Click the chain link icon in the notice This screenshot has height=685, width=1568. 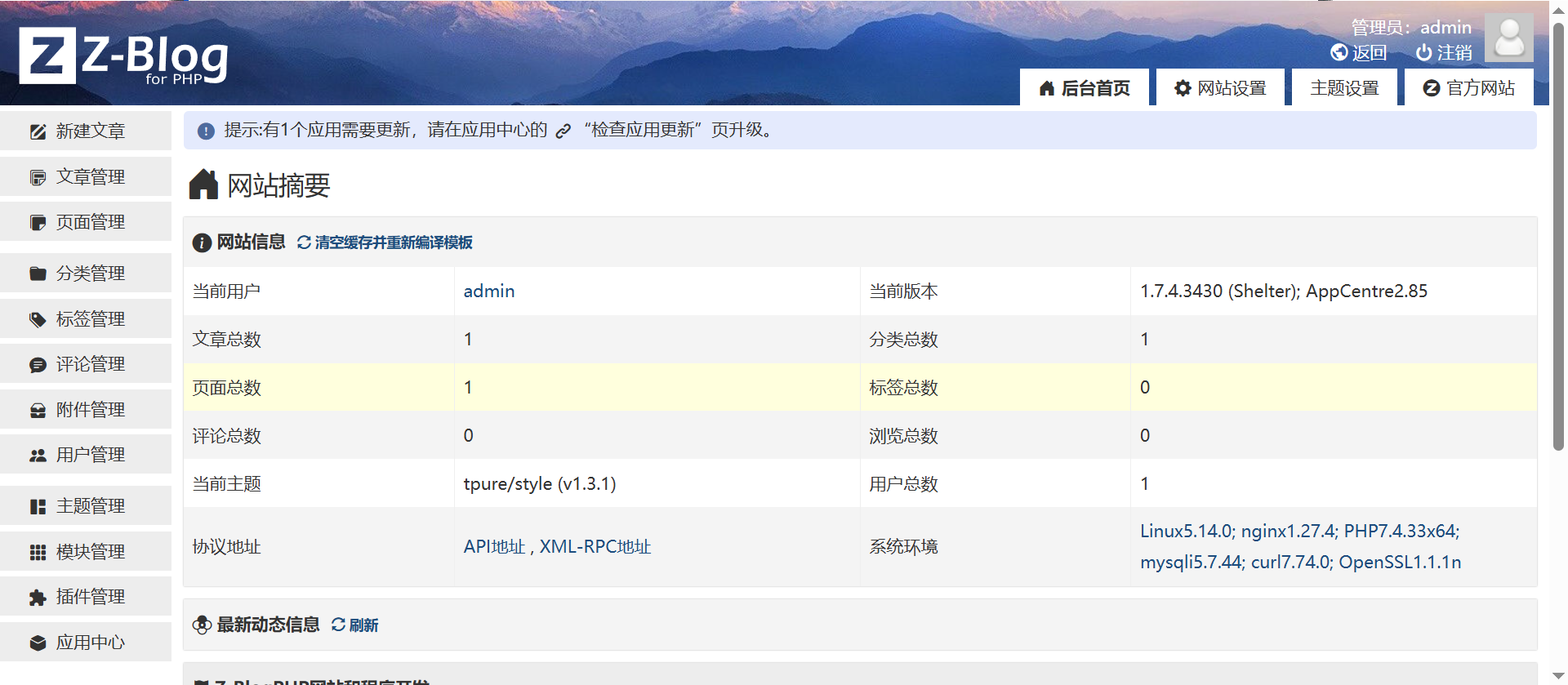(x=563, y=131)
